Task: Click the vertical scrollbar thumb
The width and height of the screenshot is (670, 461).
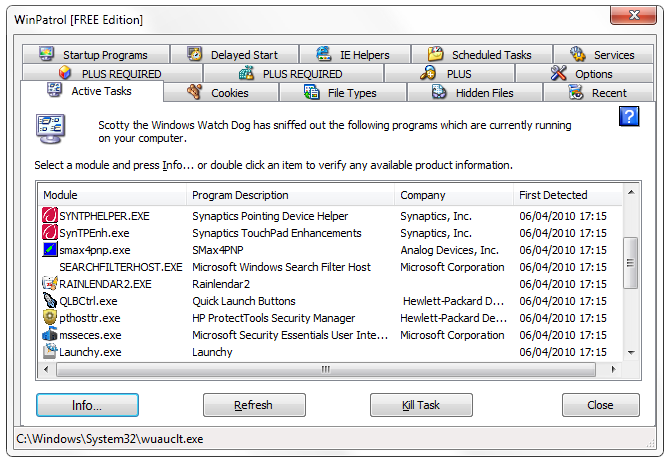Action: [630, 262]
